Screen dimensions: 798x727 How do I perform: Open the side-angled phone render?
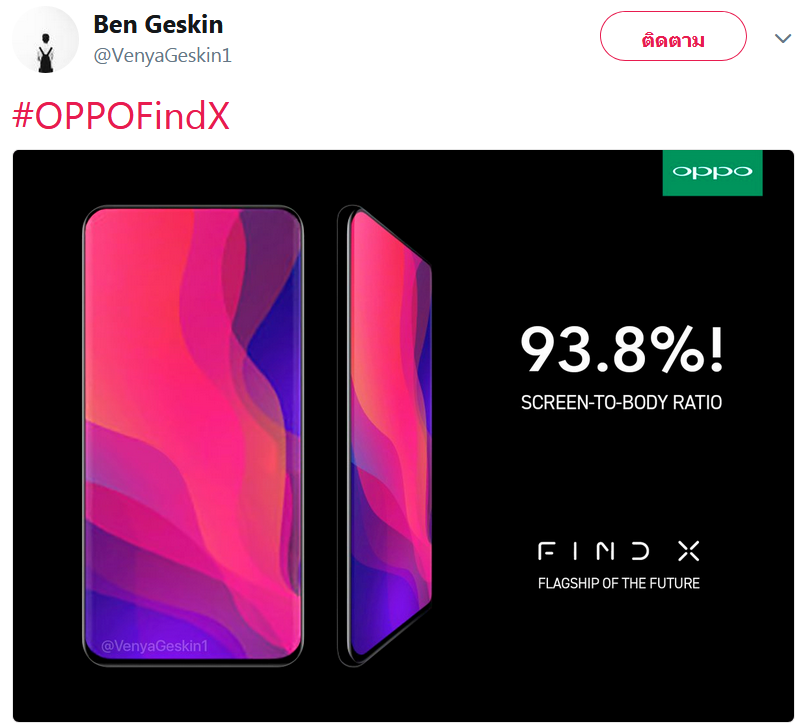pos(385,436)
